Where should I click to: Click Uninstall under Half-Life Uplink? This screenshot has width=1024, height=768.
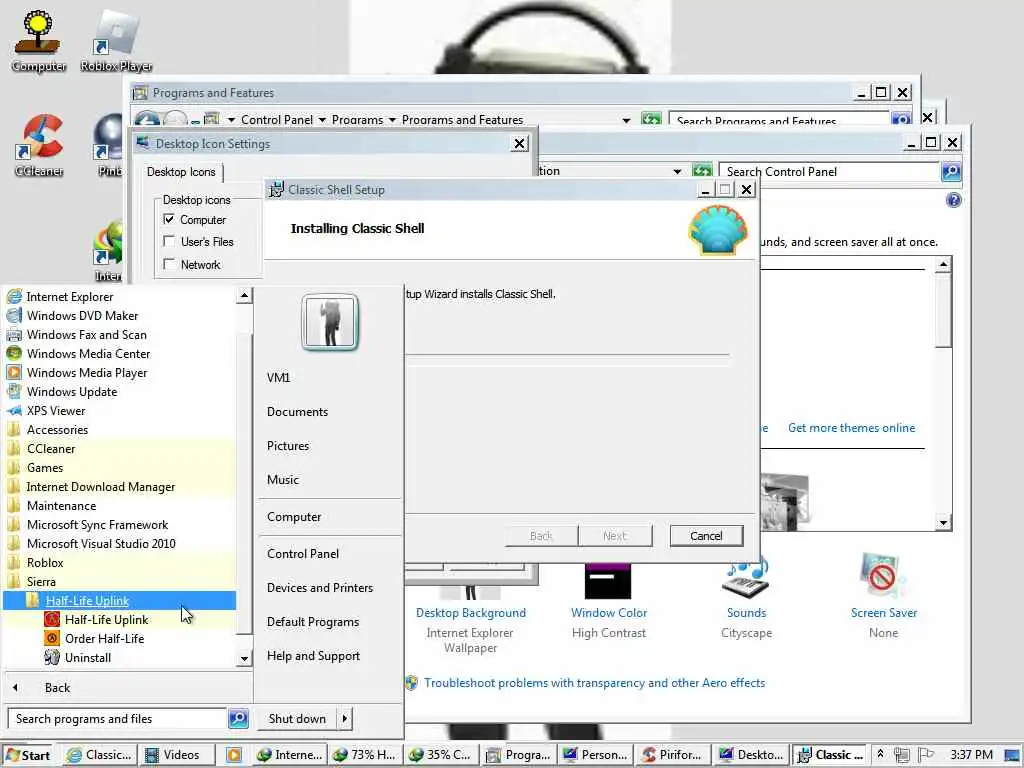click(x=88, y=657)
